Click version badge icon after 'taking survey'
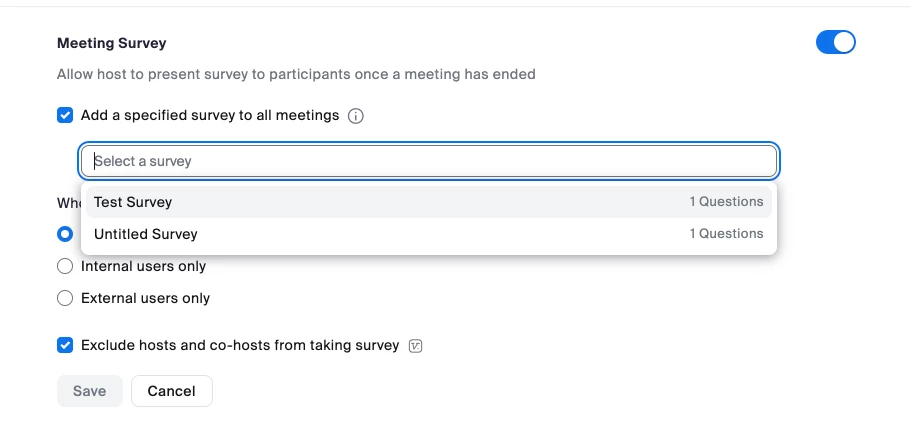911x434 pixels. tap(417, 346)
